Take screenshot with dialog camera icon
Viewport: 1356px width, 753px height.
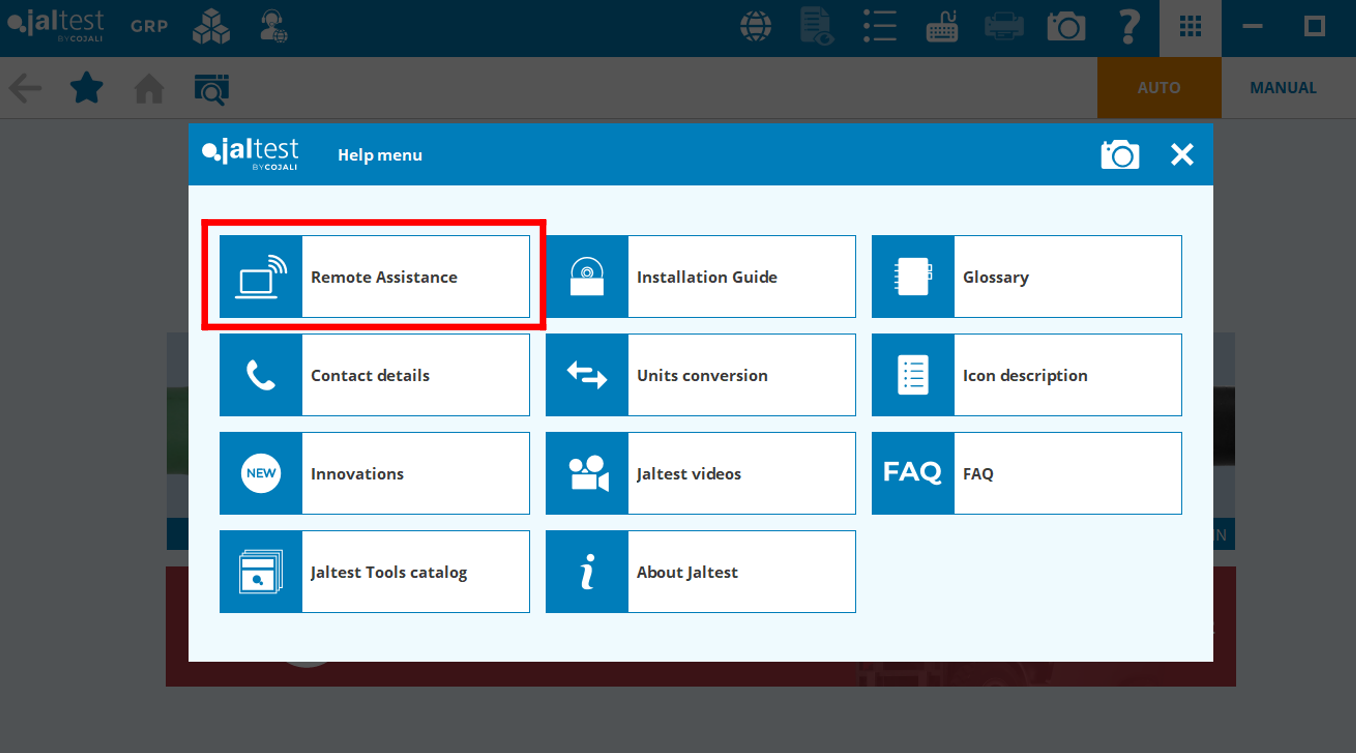(1120, 154)
